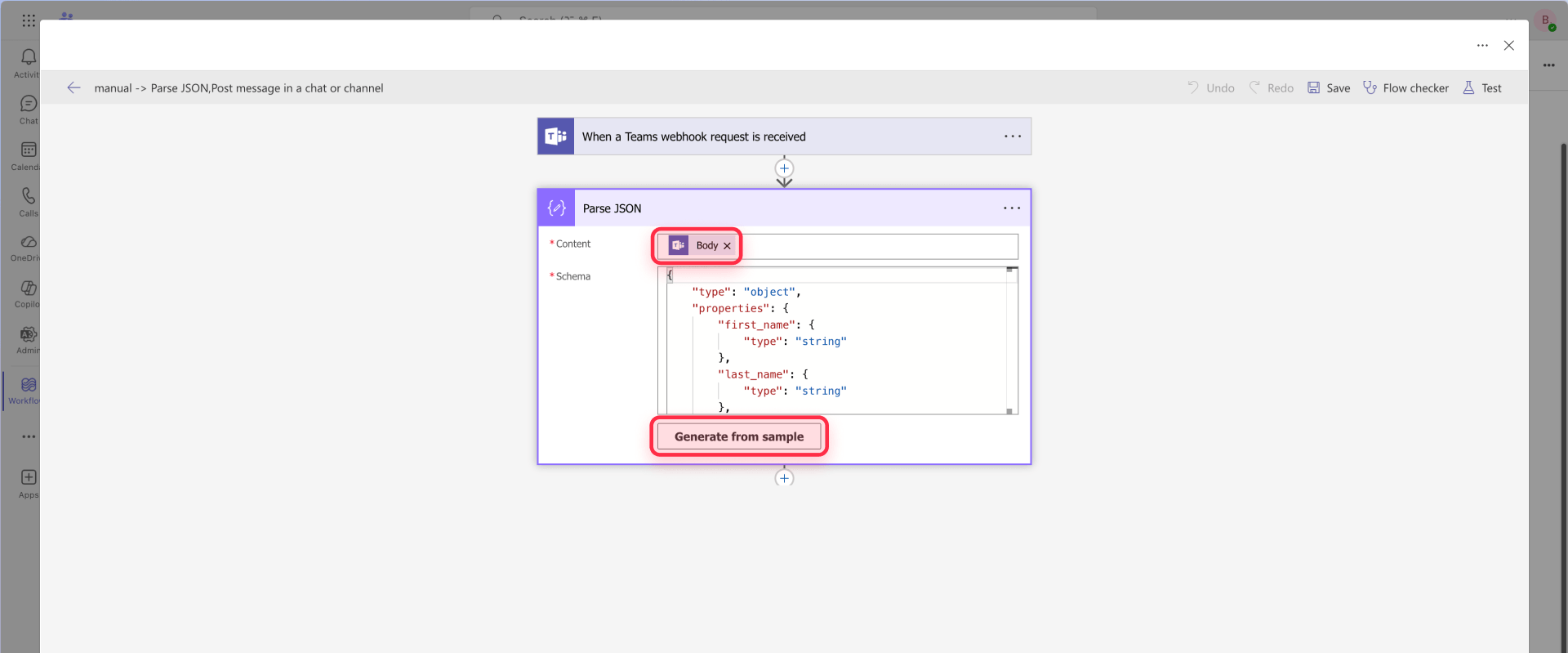Image resolution: width=1568 pixels, height=653 pixels.
Task: Open dialog more options ellipsis
Action: (x=1482, y=46)
